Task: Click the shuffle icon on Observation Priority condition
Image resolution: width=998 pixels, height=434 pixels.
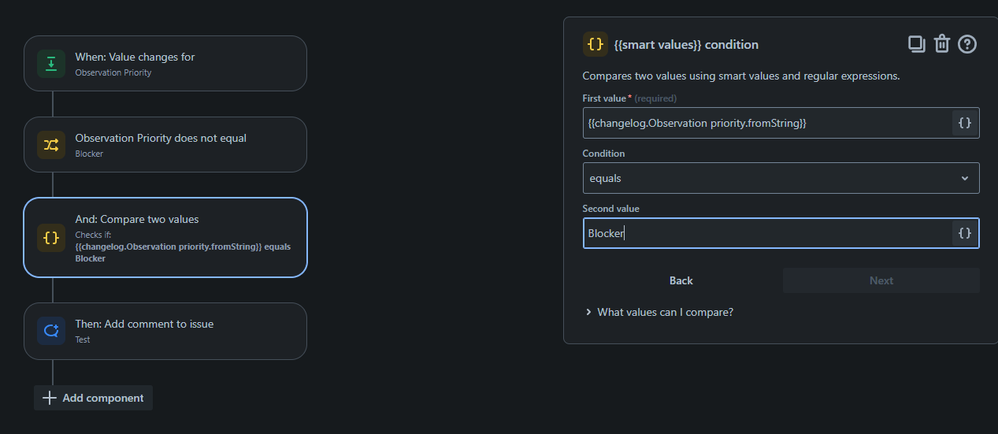Action: click(51, 145)
